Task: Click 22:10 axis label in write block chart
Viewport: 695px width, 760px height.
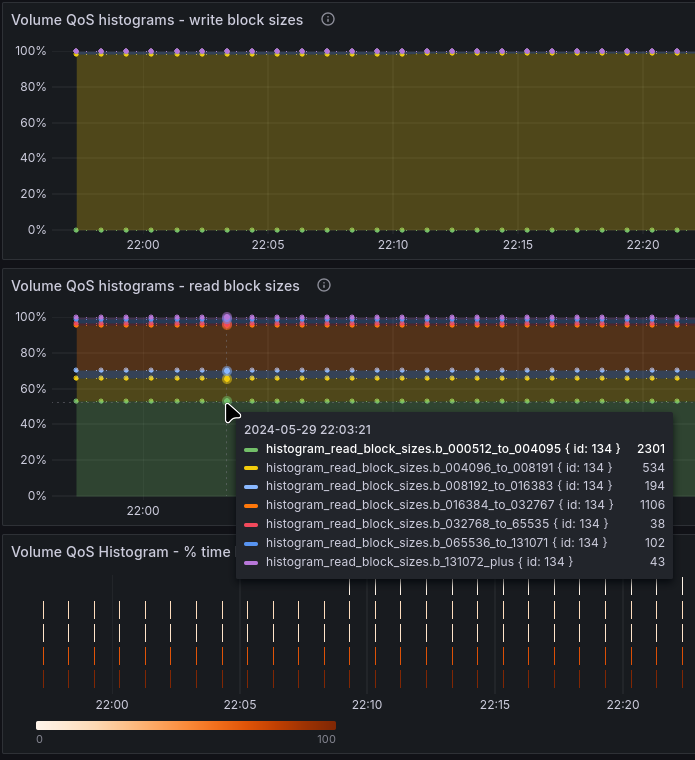Action: point(393,245)
